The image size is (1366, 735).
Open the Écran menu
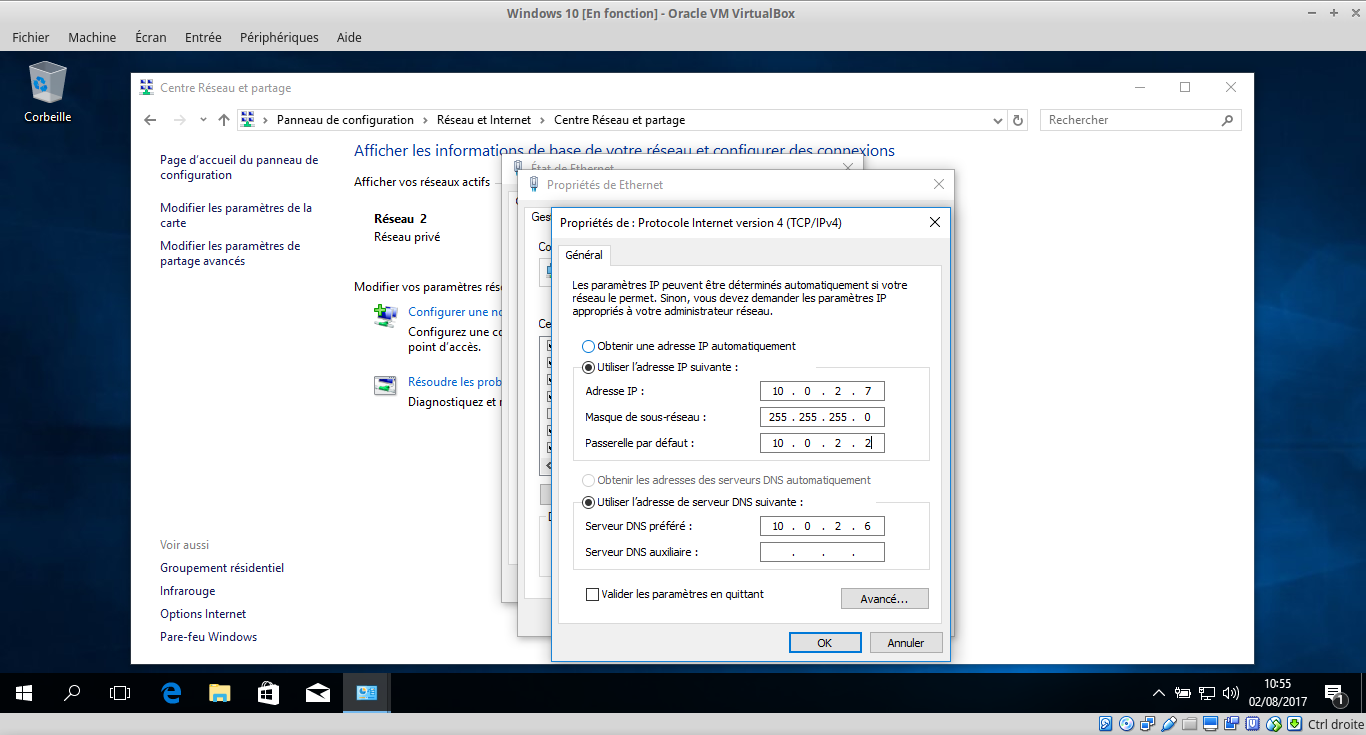tap(151, 37)
